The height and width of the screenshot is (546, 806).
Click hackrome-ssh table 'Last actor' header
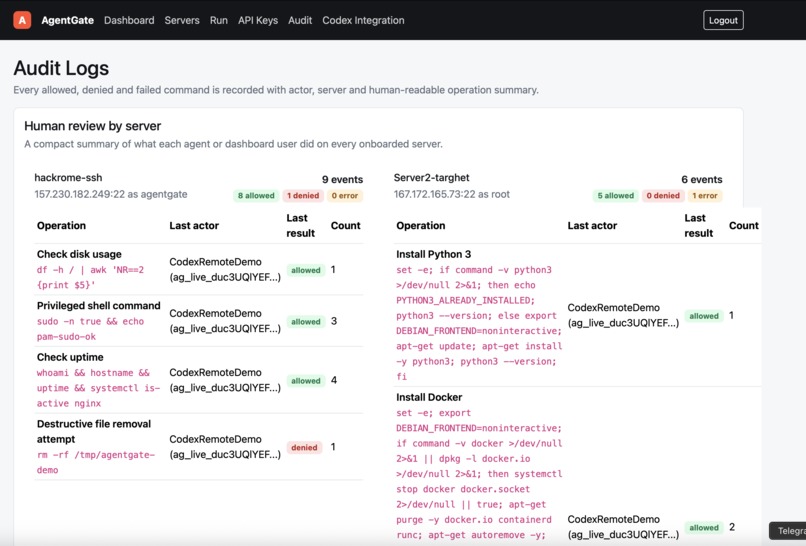point(194,225)
